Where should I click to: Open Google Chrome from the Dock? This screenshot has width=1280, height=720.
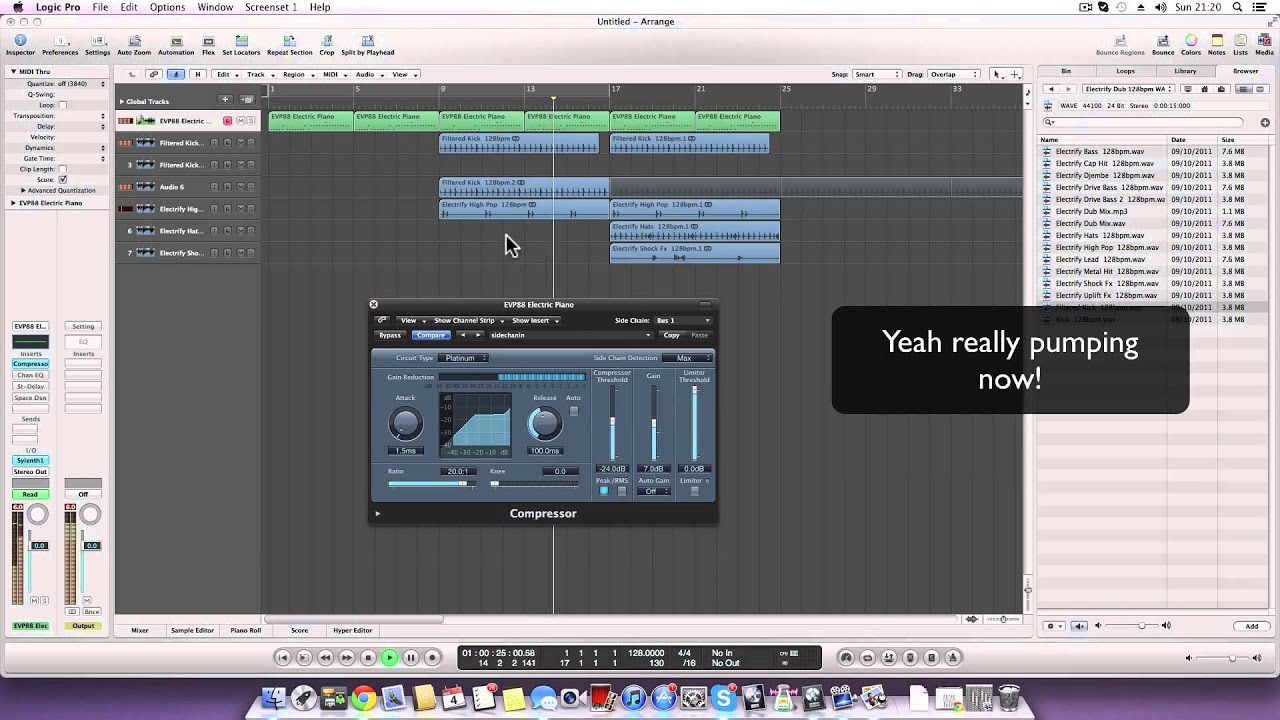[364, 698]
